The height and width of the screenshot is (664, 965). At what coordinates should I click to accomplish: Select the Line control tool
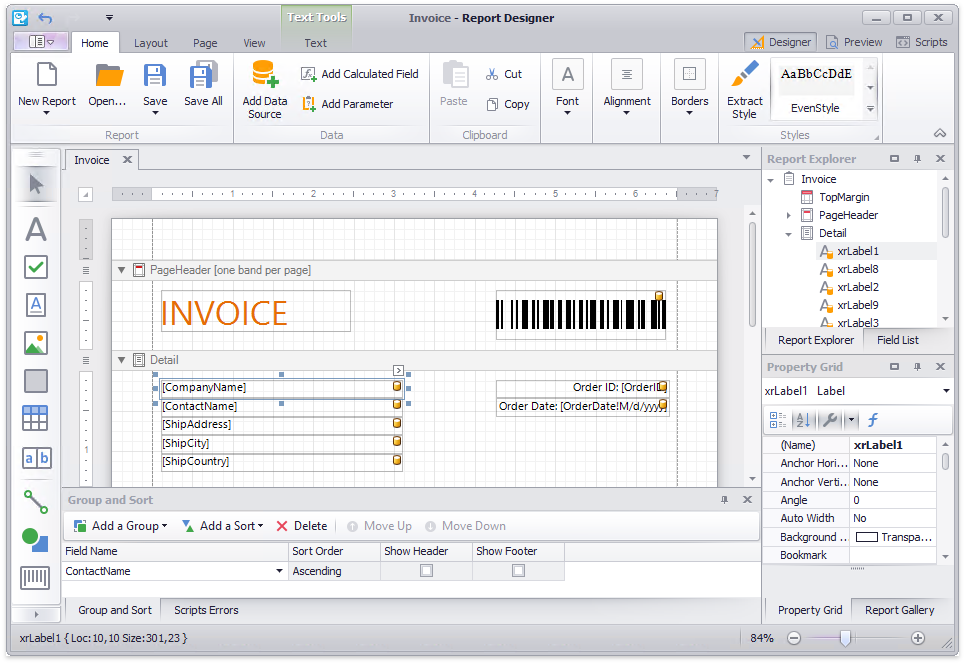tap(36, 502)
